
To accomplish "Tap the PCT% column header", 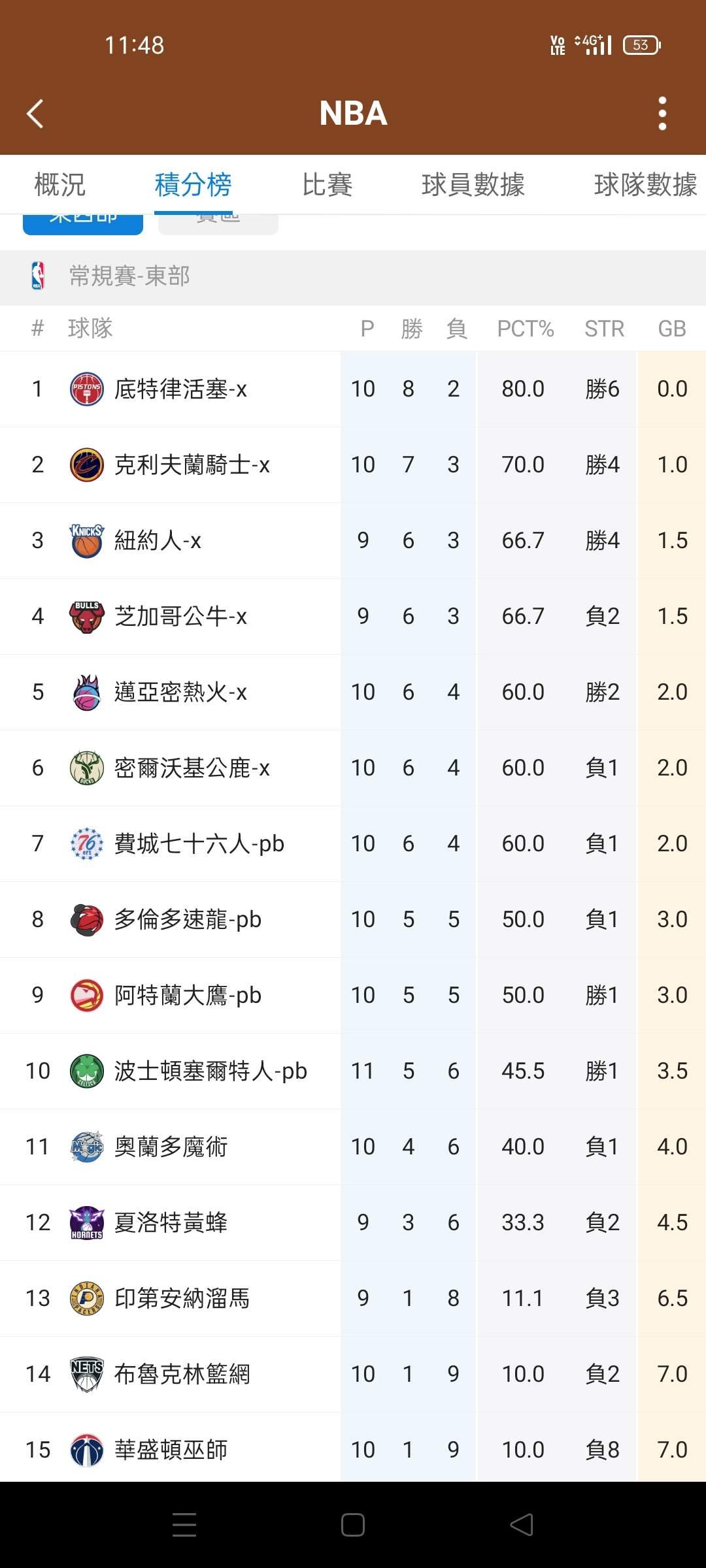I will (x=525, y=329).
